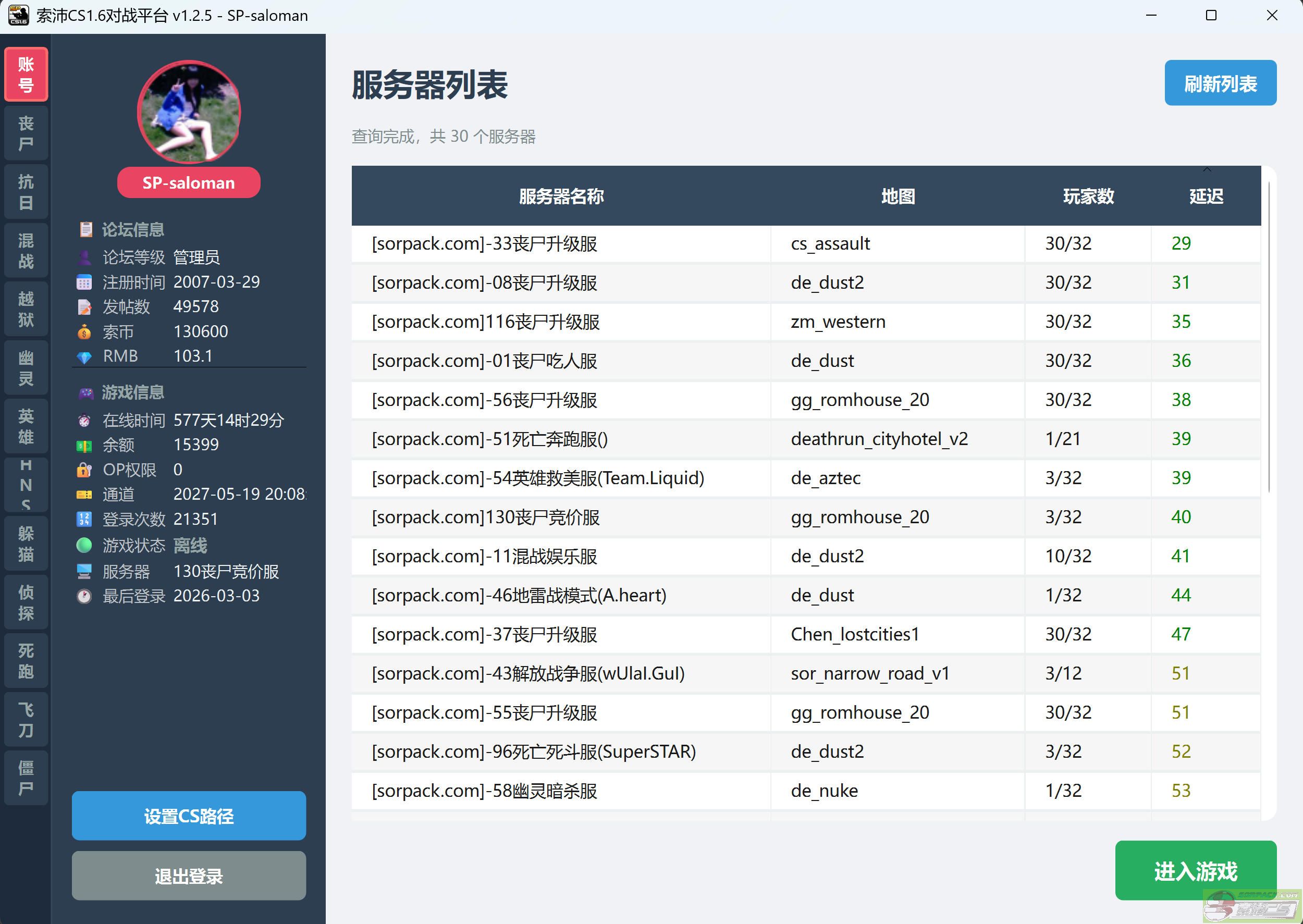The image size is (1303, 924).
Task: Open the 丧尸 zombie mode section
Action: [x=26, y=132]
